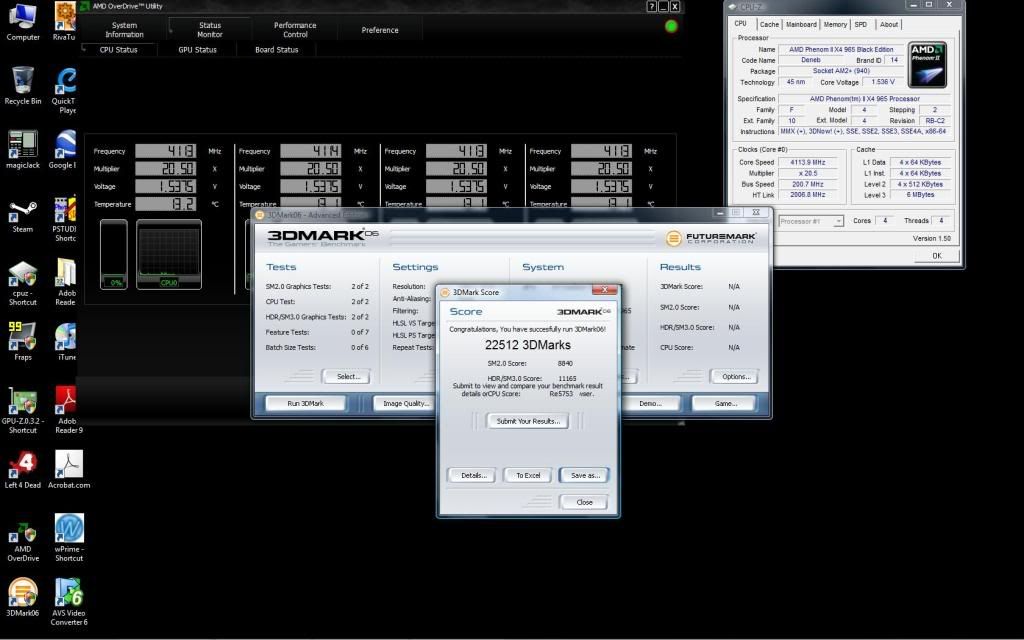
Task: Open the Options button under Results
Action: click(x=736, y=377)
